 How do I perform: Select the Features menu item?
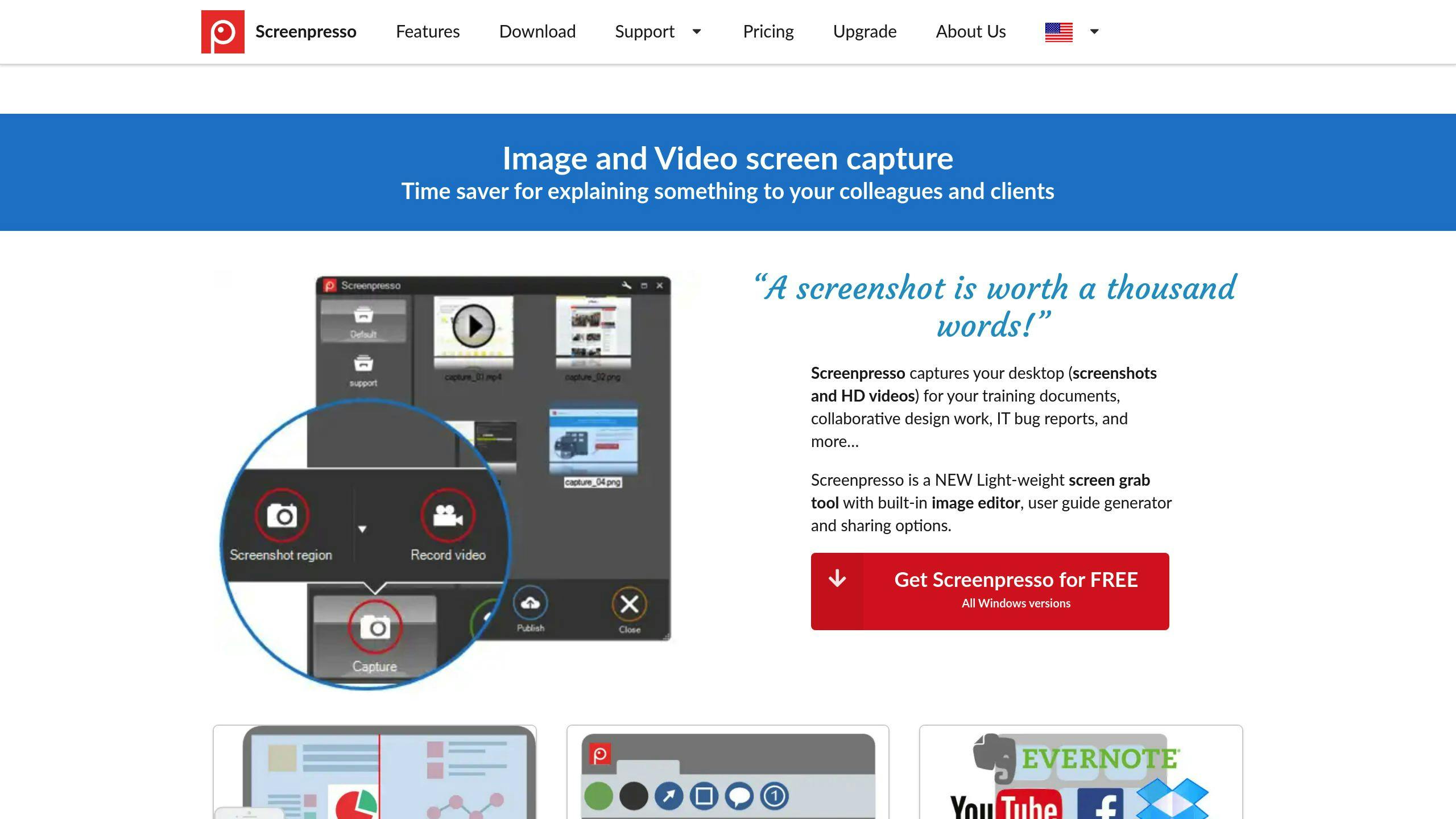pyautogui.click(x=428, y=31)
